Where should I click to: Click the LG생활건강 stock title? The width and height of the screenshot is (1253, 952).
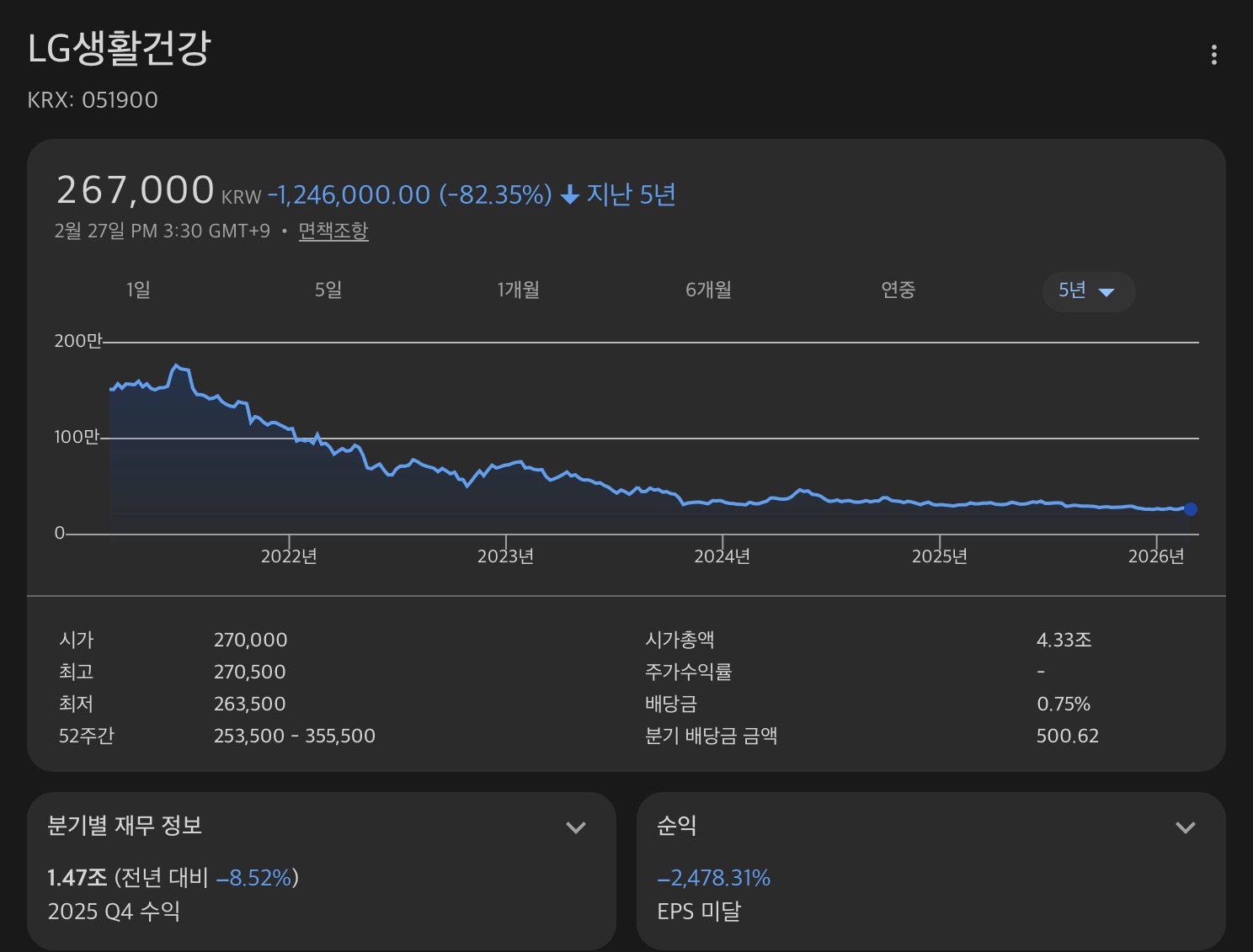coord(119,48)
